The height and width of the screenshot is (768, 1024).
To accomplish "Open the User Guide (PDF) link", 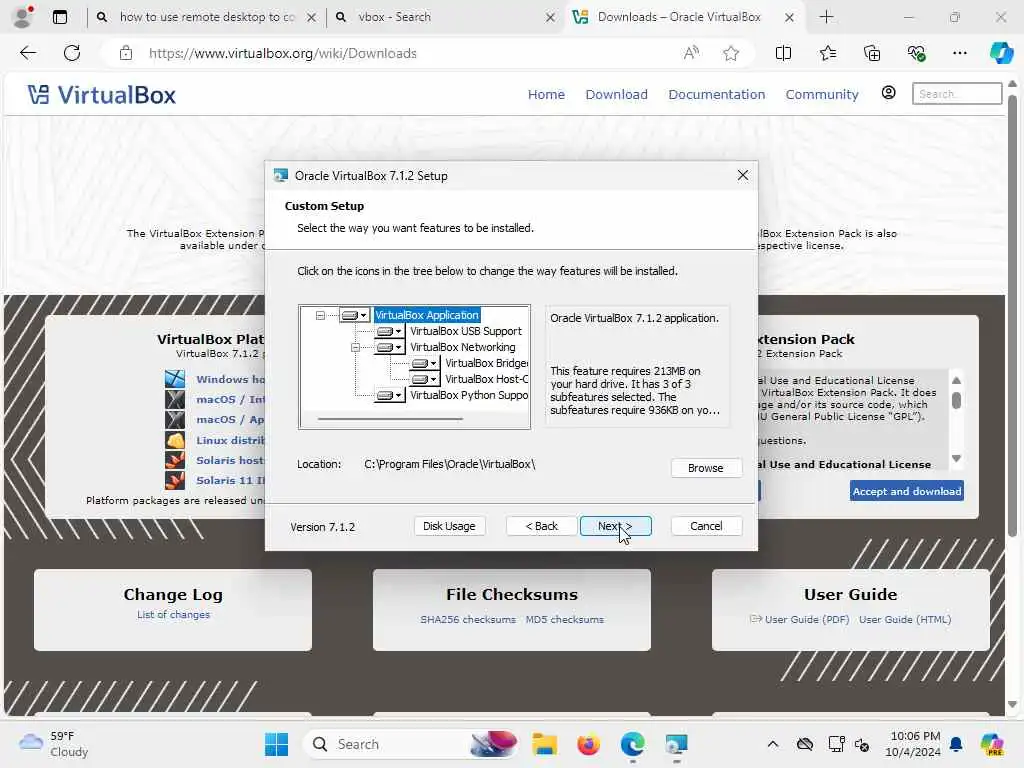I will (807, 620).
